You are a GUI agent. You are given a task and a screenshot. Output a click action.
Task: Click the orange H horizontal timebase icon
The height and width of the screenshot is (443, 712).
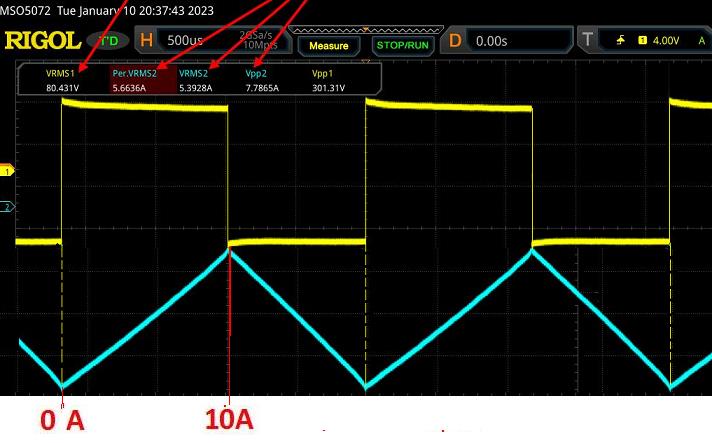(147, 41)
